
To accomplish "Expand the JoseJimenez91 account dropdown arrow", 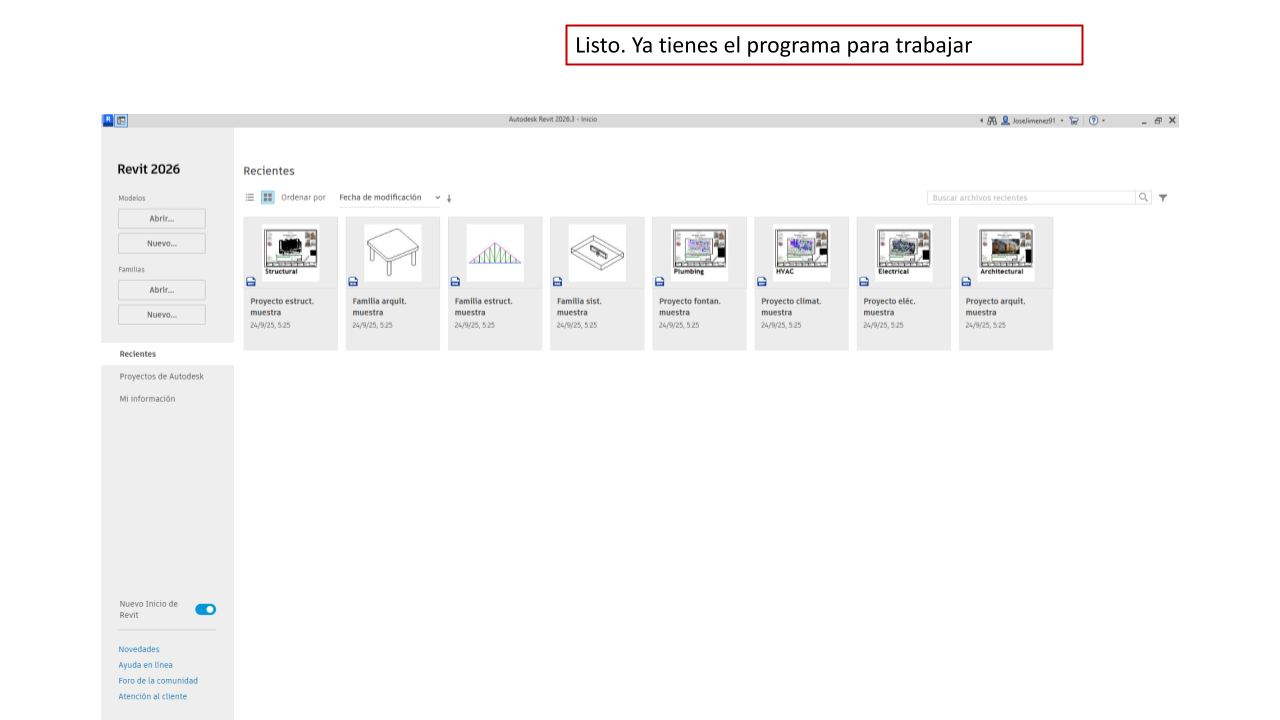I will click(1062, 120).
